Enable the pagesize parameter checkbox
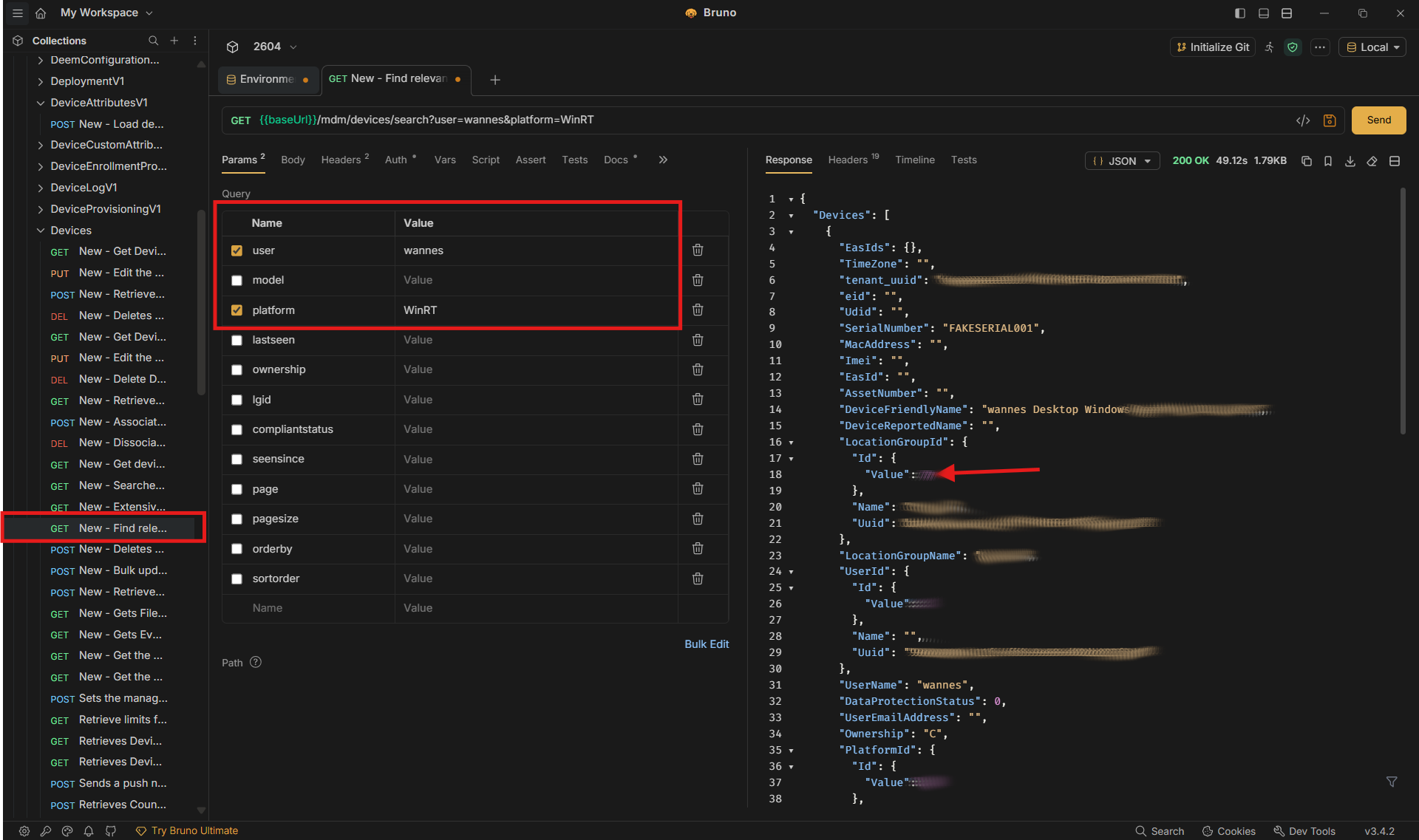Image resolution: width=1419 pixels, height=840 pixels. pyautogui.click(x=236, y=519)
